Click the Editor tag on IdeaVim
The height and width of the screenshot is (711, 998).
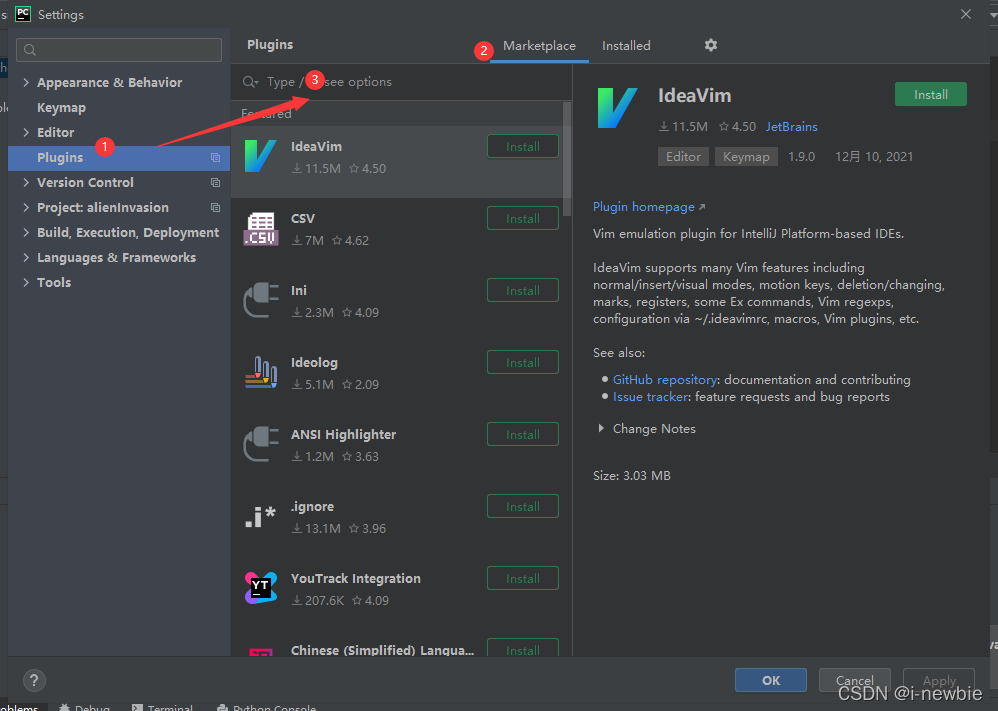click(683, 157)
